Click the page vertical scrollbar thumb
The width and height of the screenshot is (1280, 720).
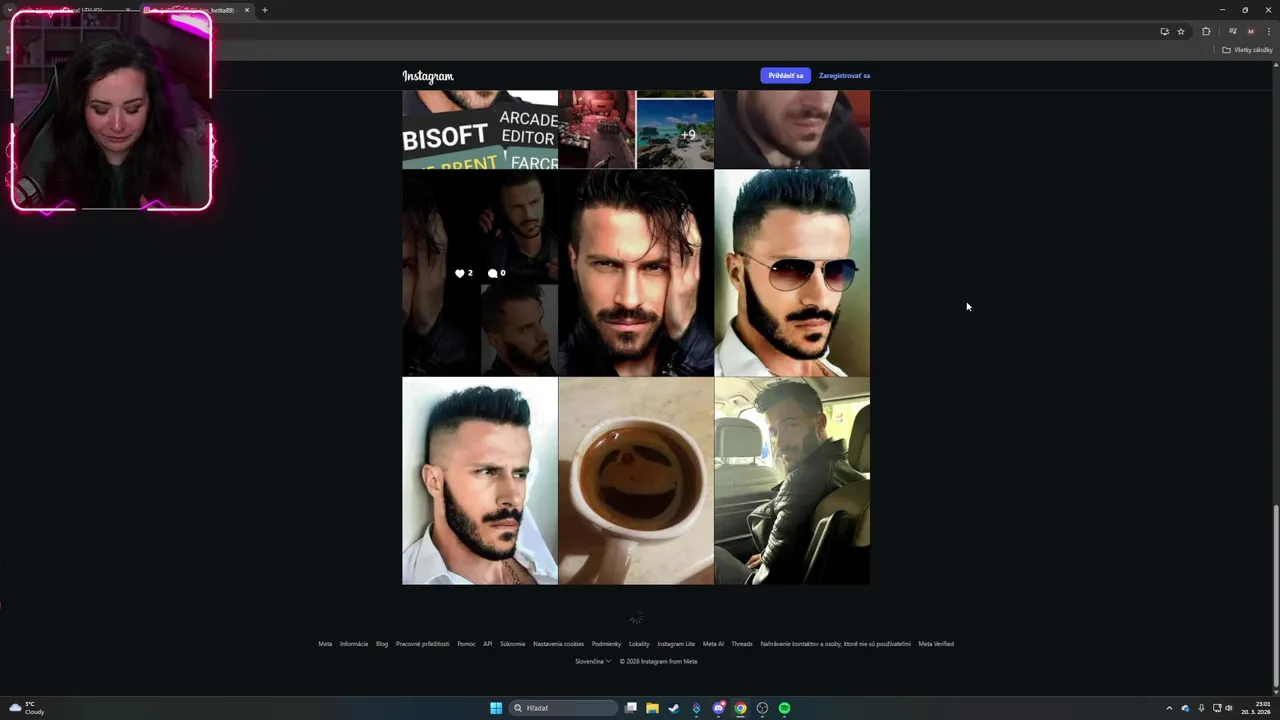(x=1275, y=596)
